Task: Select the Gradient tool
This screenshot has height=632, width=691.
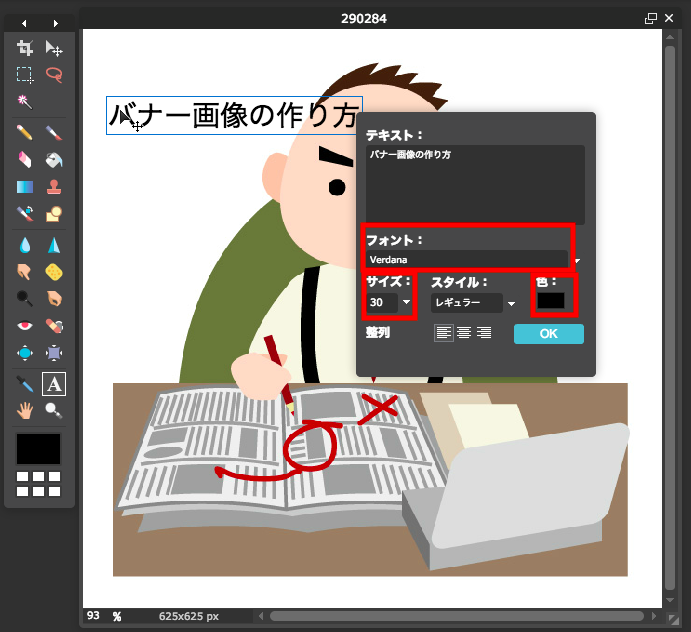Action: (25, 187)
